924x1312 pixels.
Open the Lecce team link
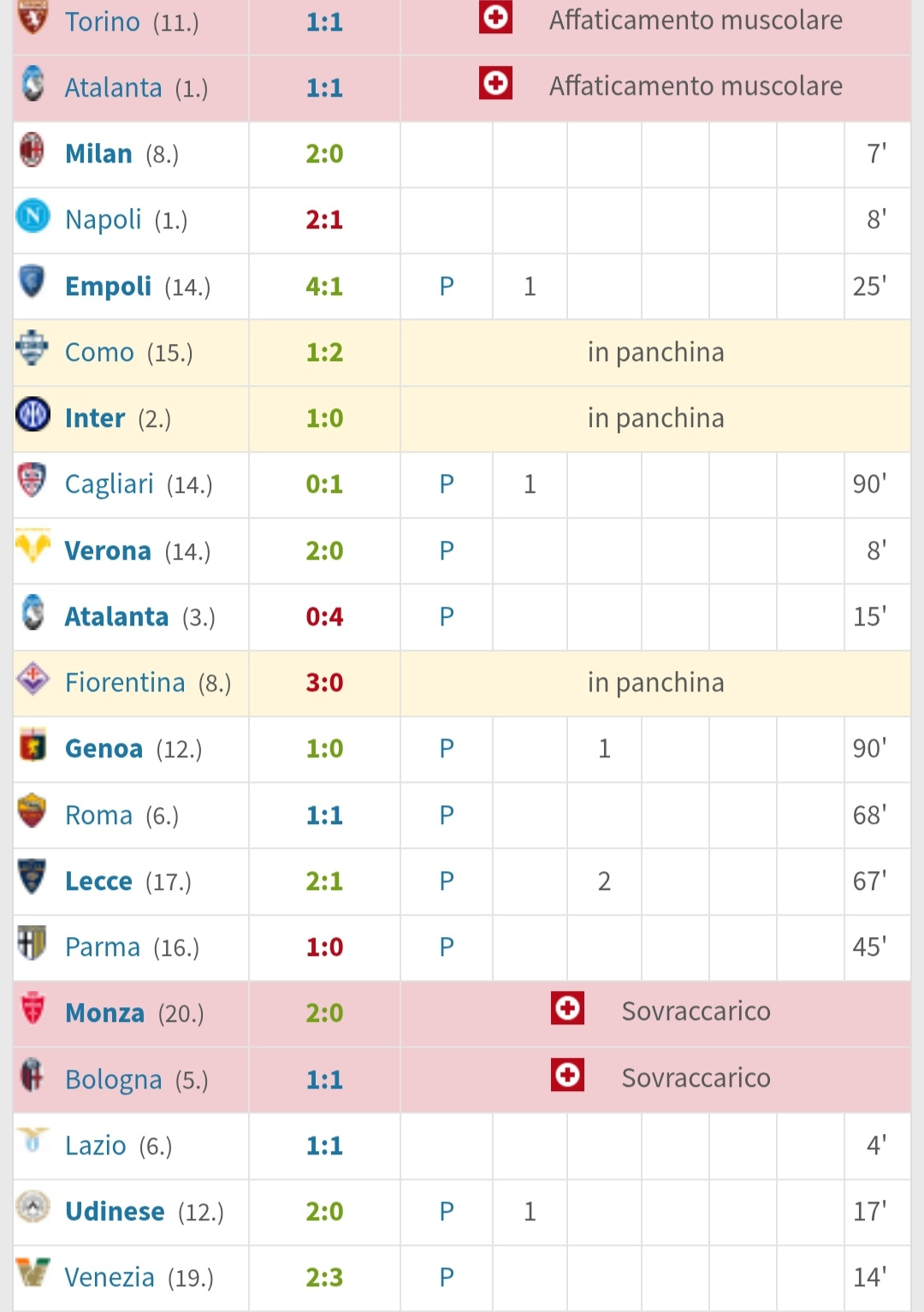[x=98, y=882]
